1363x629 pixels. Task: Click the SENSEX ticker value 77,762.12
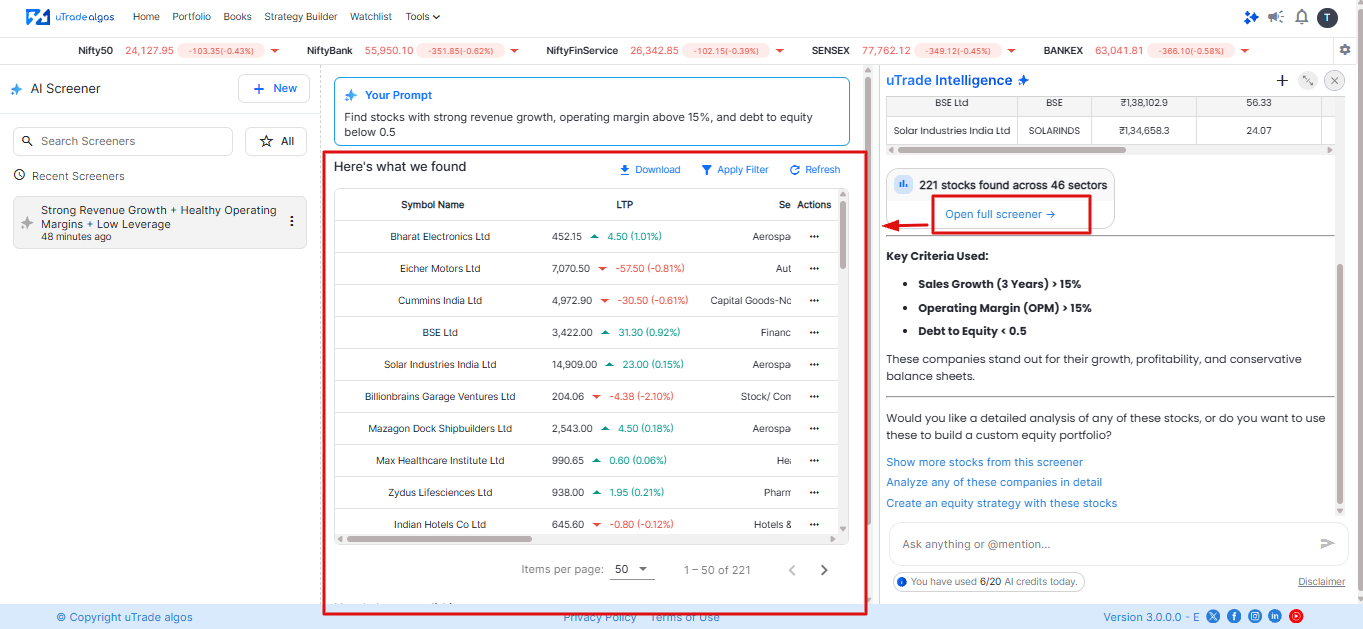pos(887,50)
